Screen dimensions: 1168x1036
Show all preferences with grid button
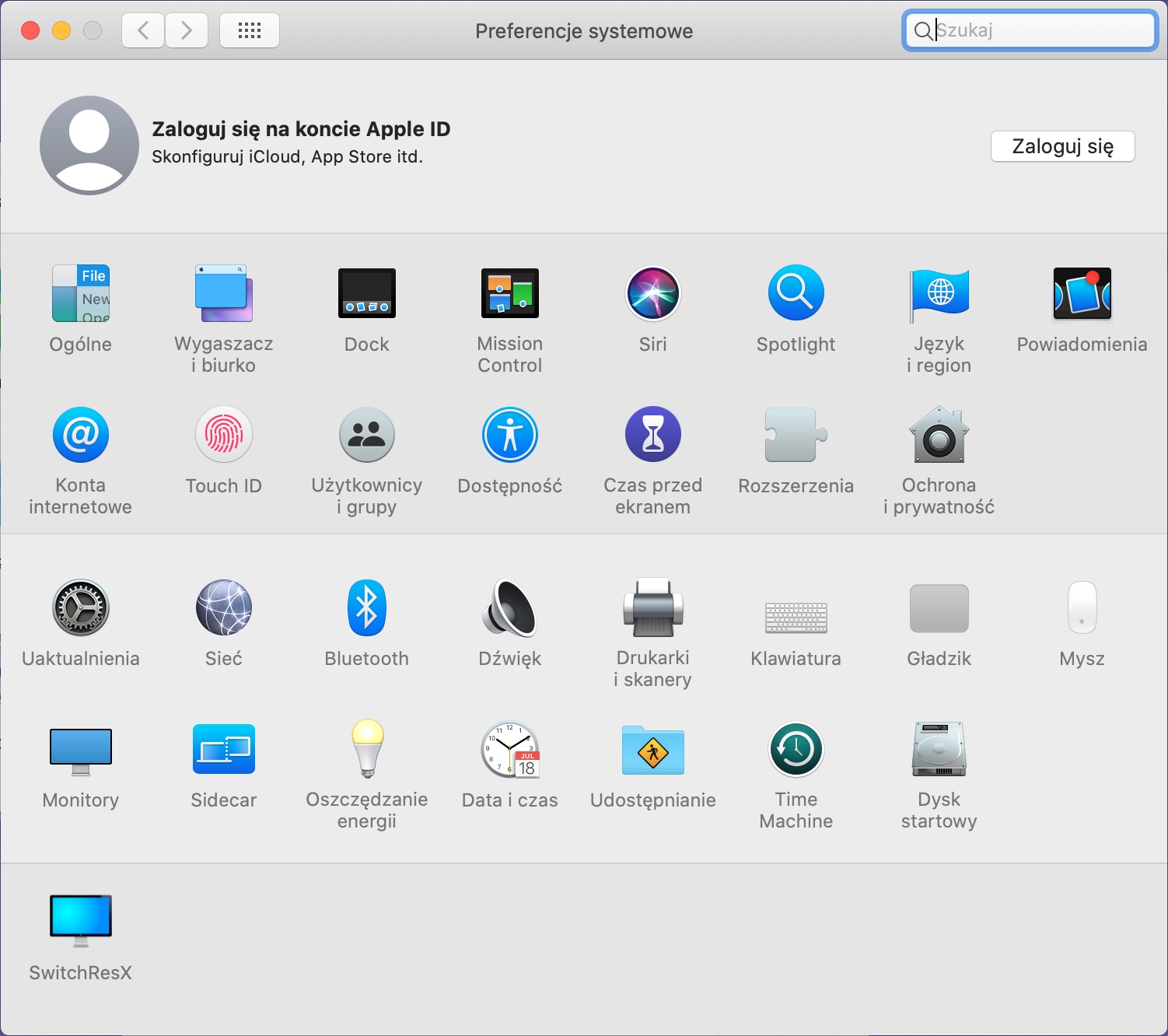(249, 31)
